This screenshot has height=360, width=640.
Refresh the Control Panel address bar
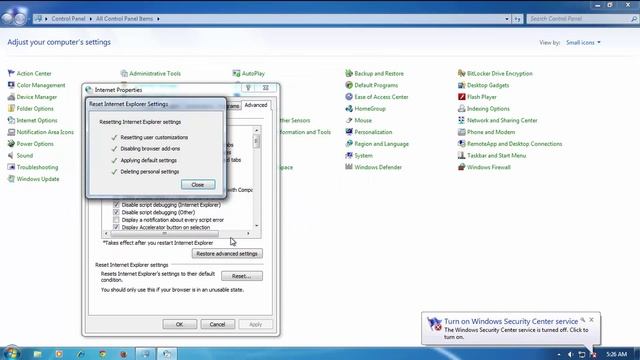pyautogui.click(x=517, y=19)
